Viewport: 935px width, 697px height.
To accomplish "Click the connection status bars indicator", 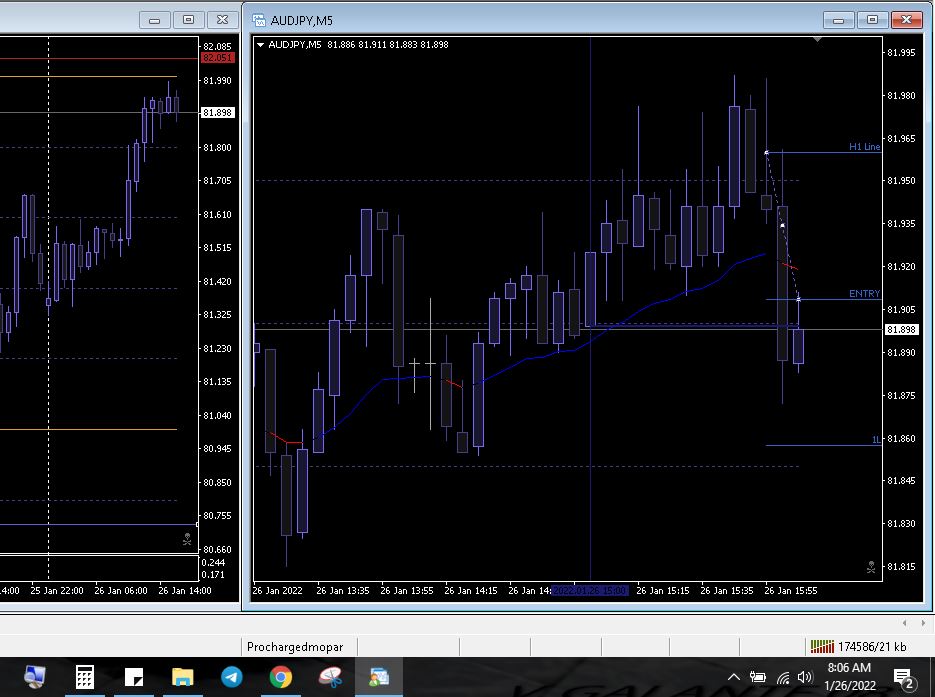I will point(821,646).
